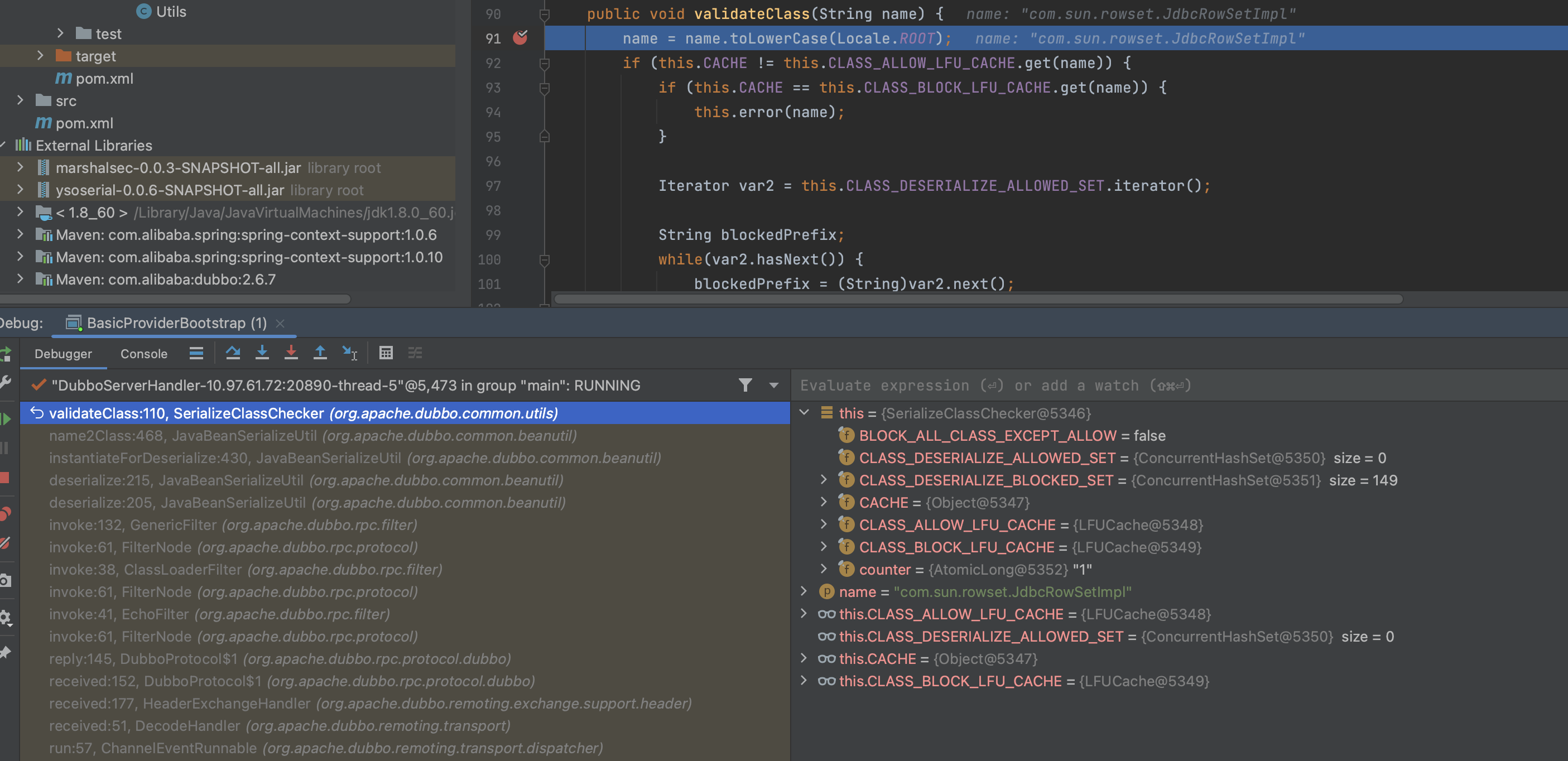
Task: Open the View Breakpoints icon
Action: 6,514
